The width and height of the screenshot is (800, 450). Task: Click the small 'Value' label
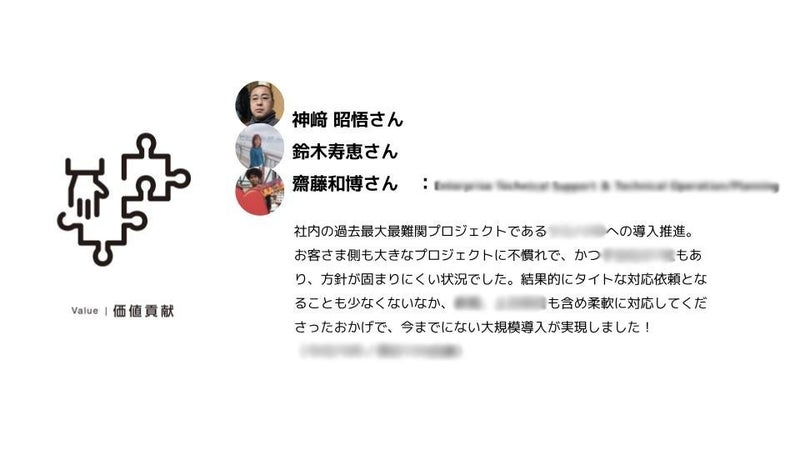[x=85, y=311]
